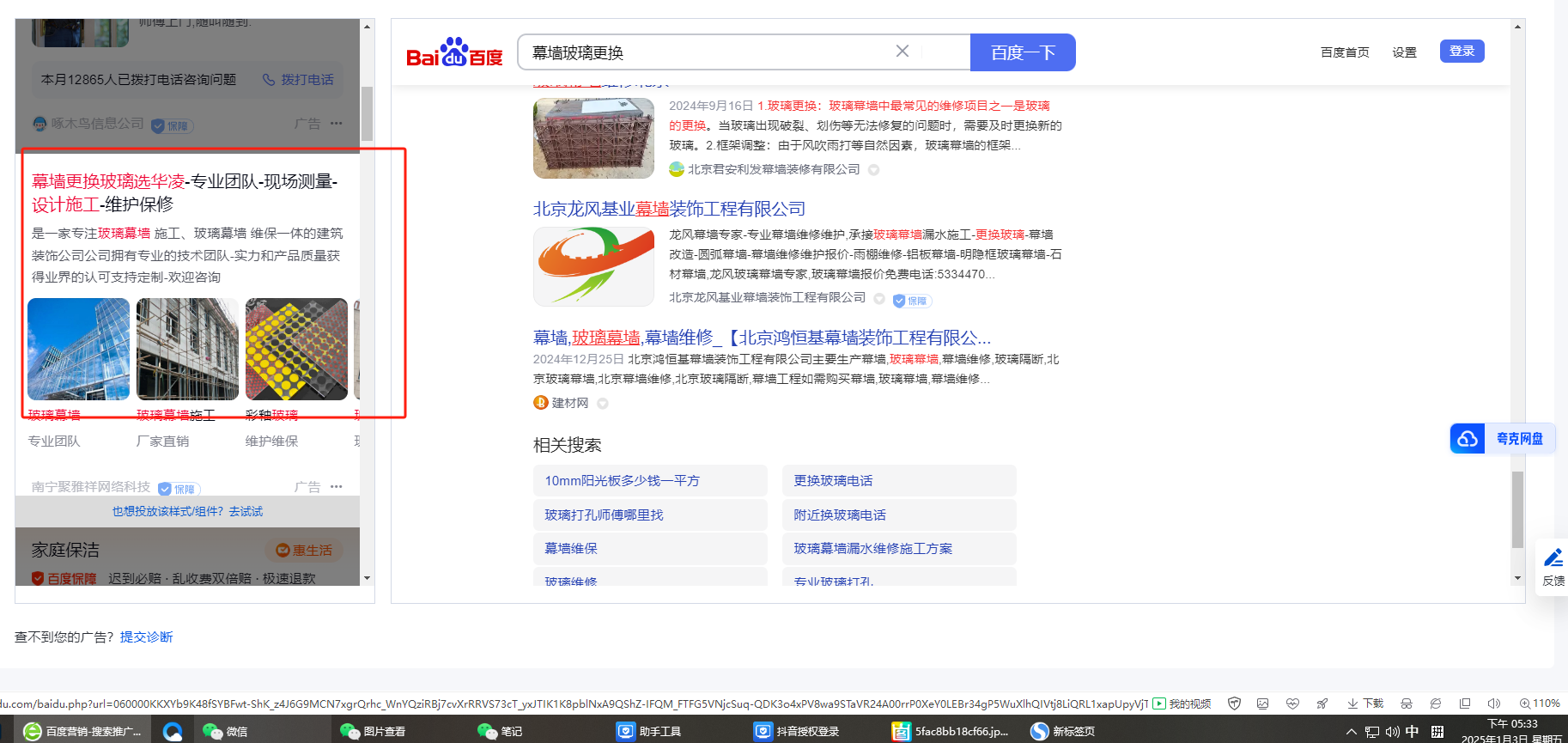Open the 5fac8bb18cf66.jp... image taskbar item
This screenshot has height=743, width=1568.
(x=950, y=731)
